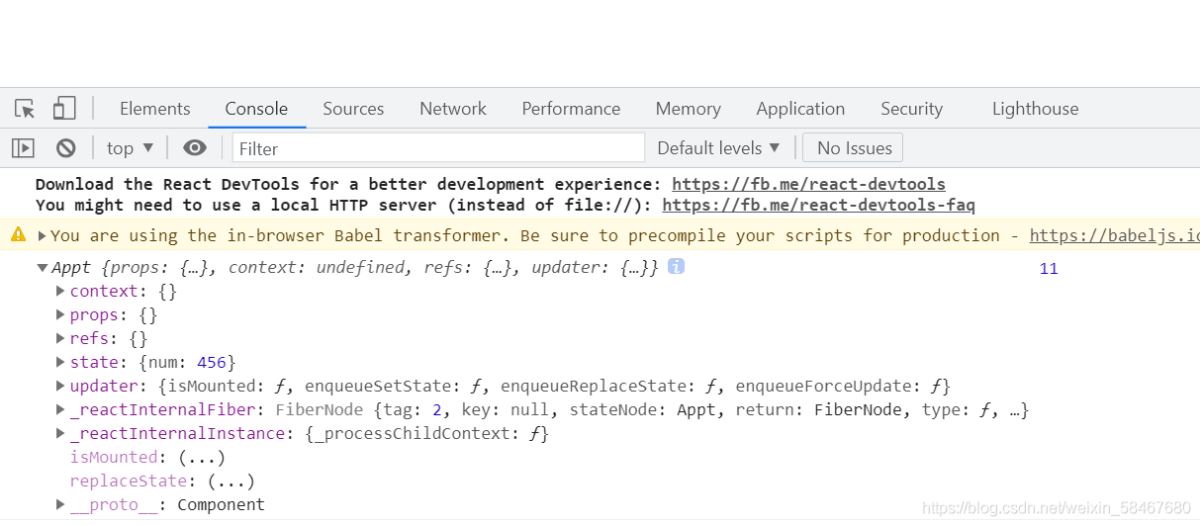Screen dimensions: 1200x526
Task: Click the No Issues button
Action: [x=853, y=148]
